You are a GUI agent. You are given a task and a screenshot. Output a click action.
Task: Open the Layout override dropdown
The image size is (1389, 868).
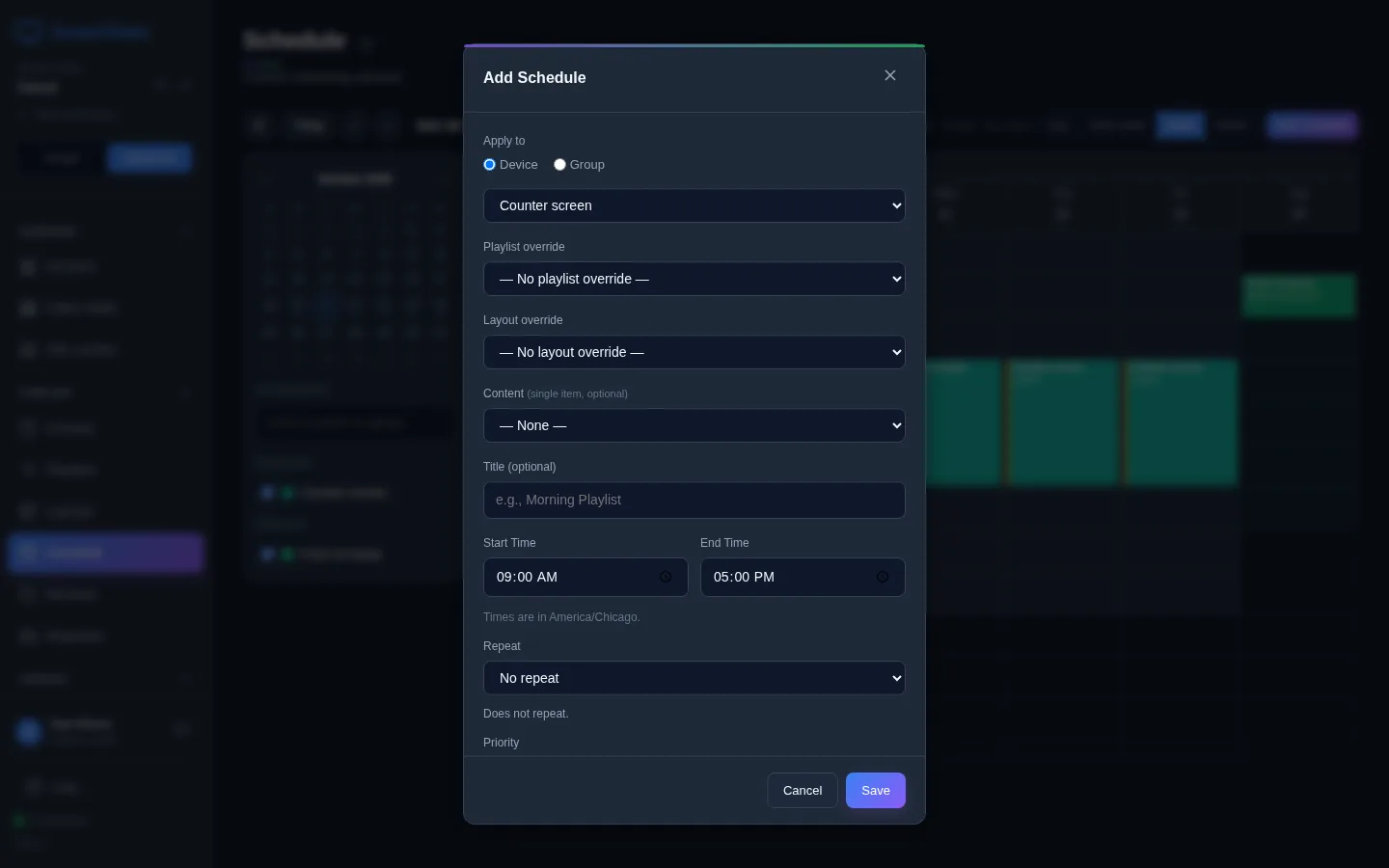click(x=694, y=352)
